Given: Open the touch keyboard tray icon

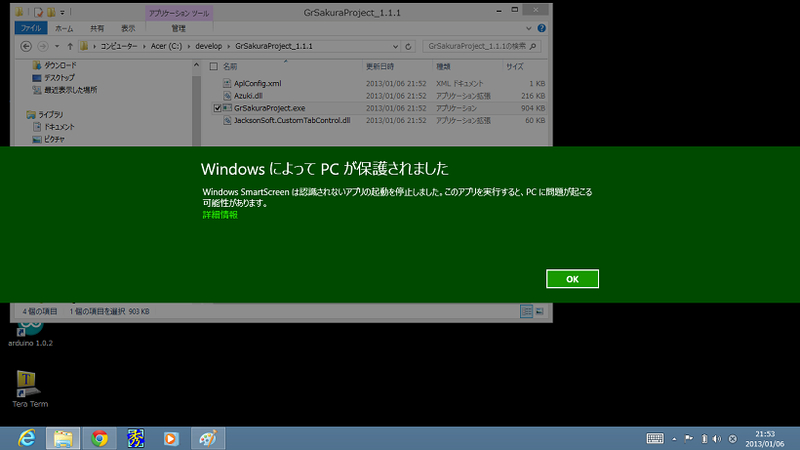Looking at the screenshot, I should (655, 438).
